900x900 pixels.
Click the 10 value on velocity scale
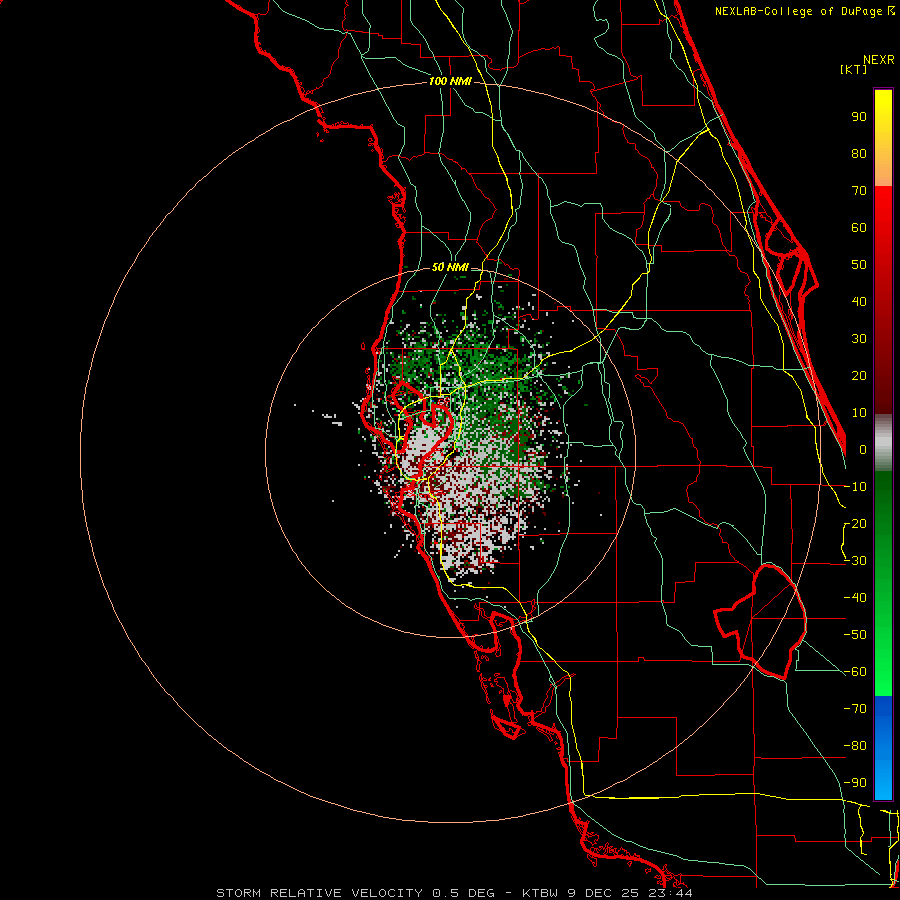point(859,413)
